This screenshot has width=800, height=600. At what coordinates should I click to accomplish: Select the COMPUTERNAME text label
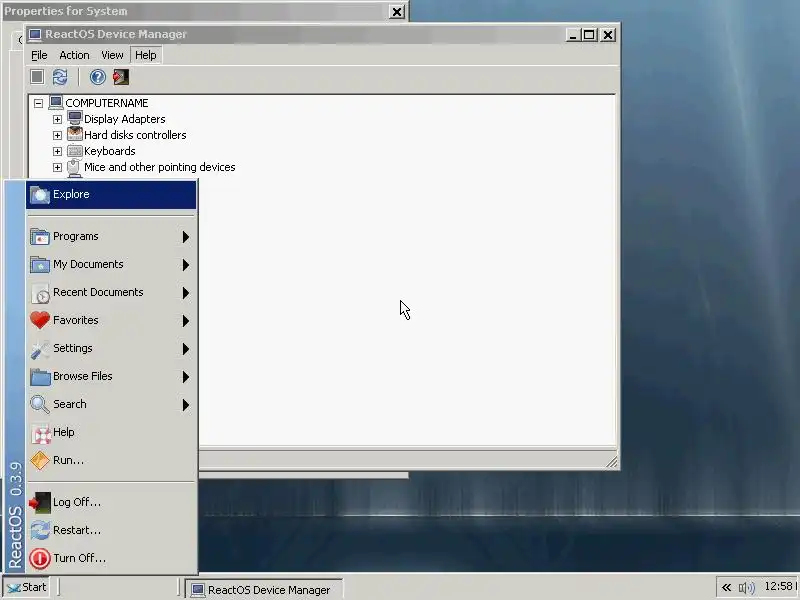[107, 103]
